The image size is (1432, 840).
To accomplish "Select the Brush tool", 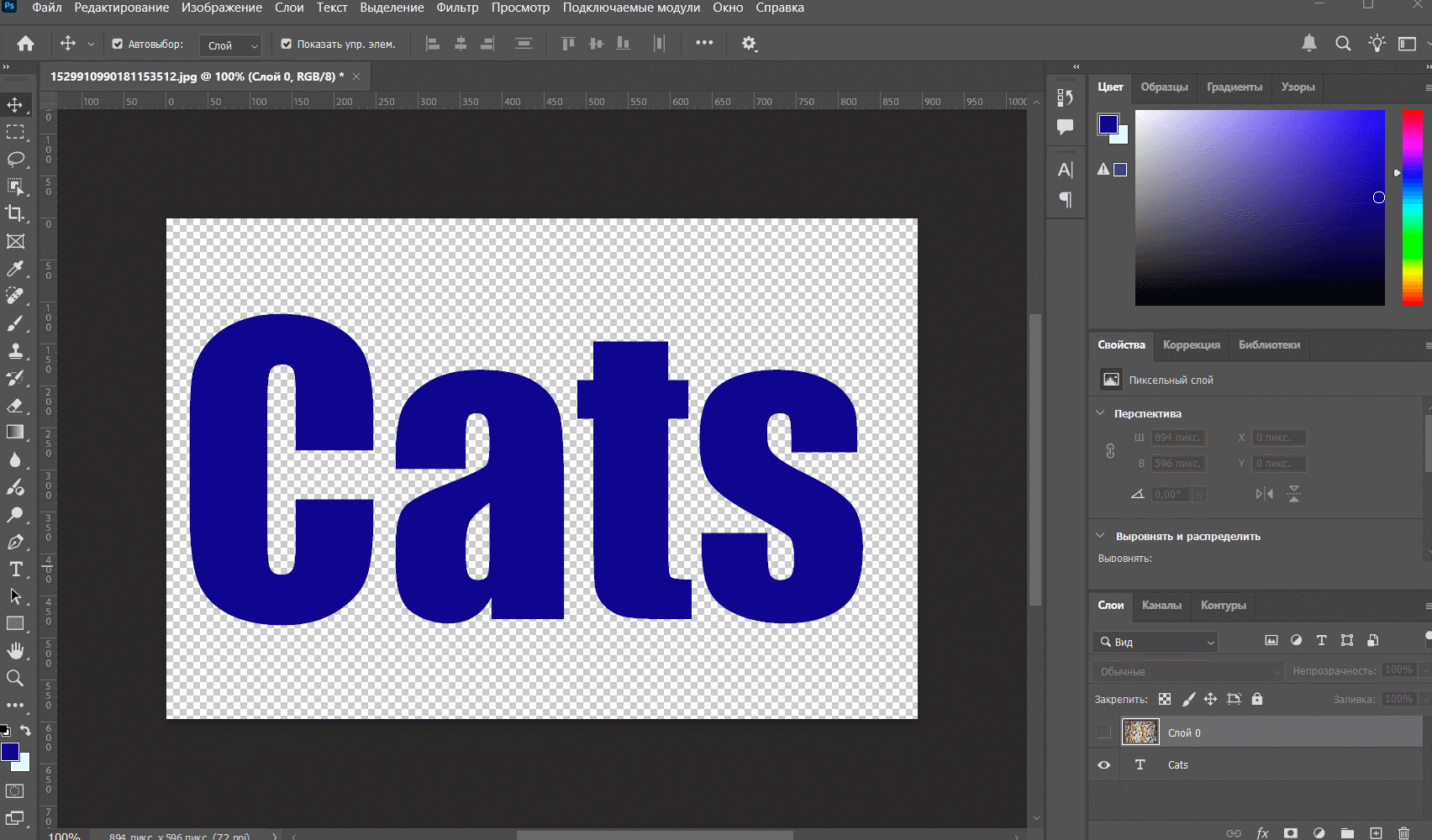I will coord(15,323).
